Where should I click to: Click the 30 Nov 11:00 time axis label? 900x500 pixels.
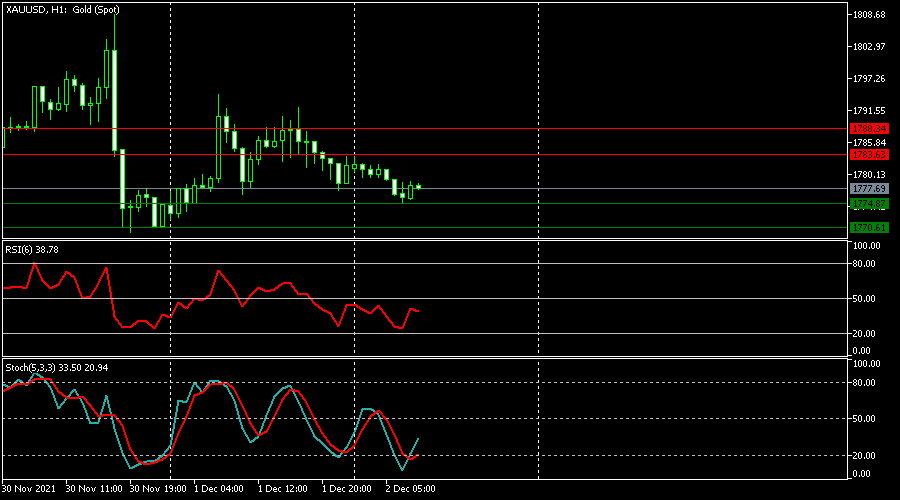tap(94, 489)
